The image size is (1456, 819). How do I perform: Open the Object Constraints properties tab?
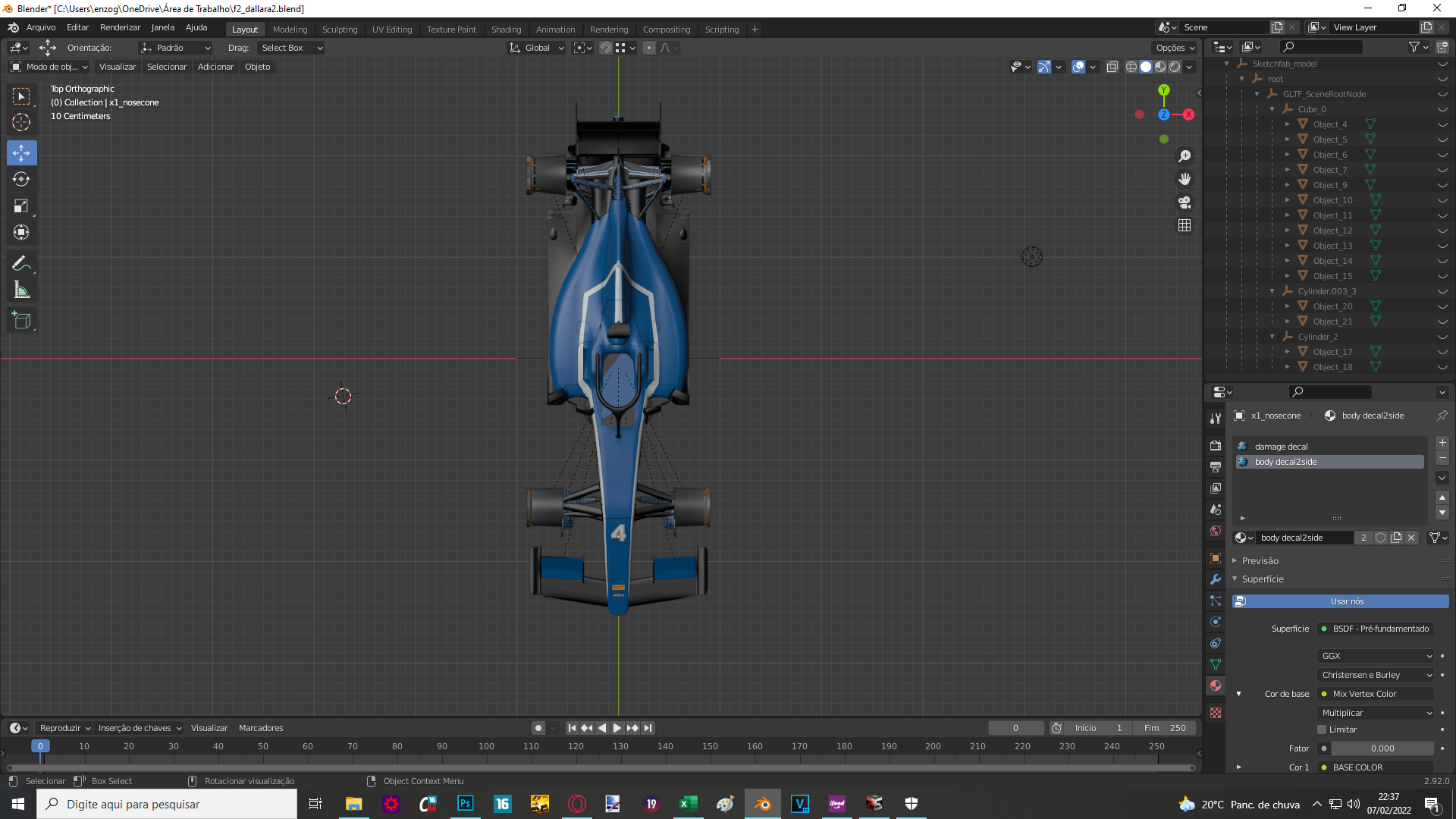tap(1216, 643)
